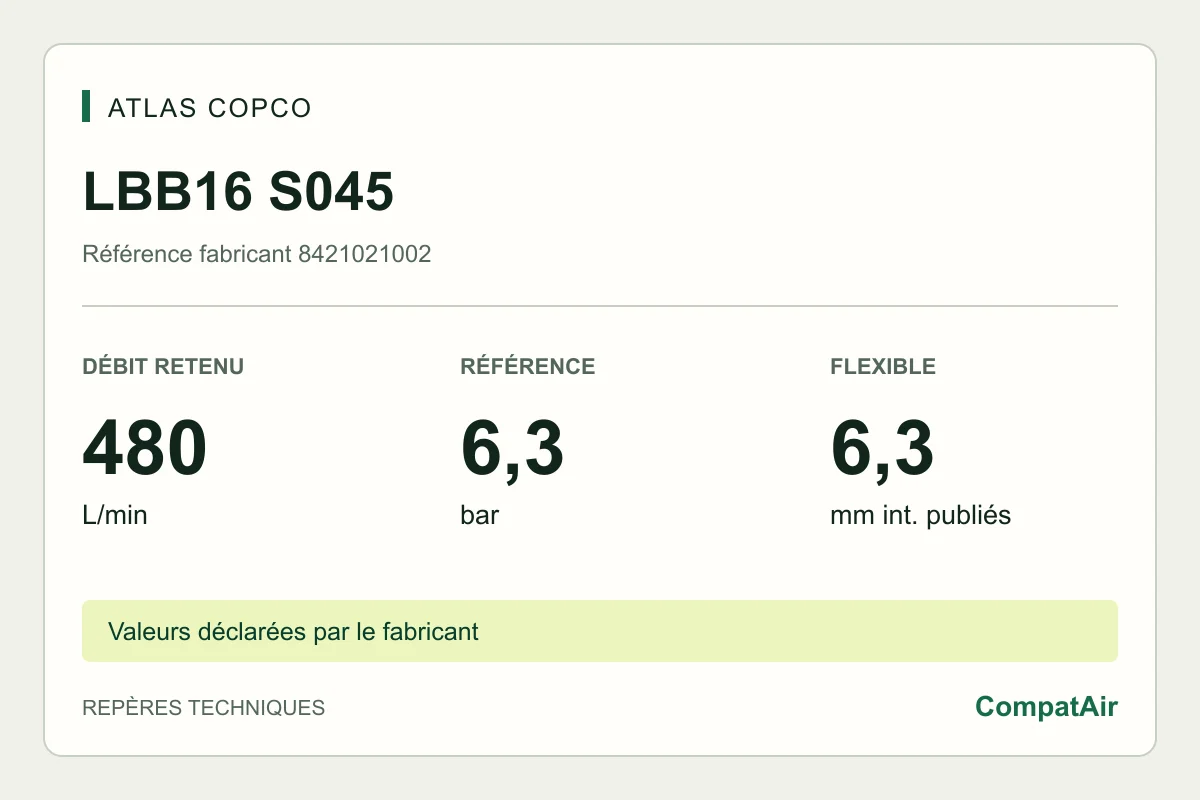This screenshot has height=800, width=1200.
Task: Click the bar unit label
Action: click(480, 516)
